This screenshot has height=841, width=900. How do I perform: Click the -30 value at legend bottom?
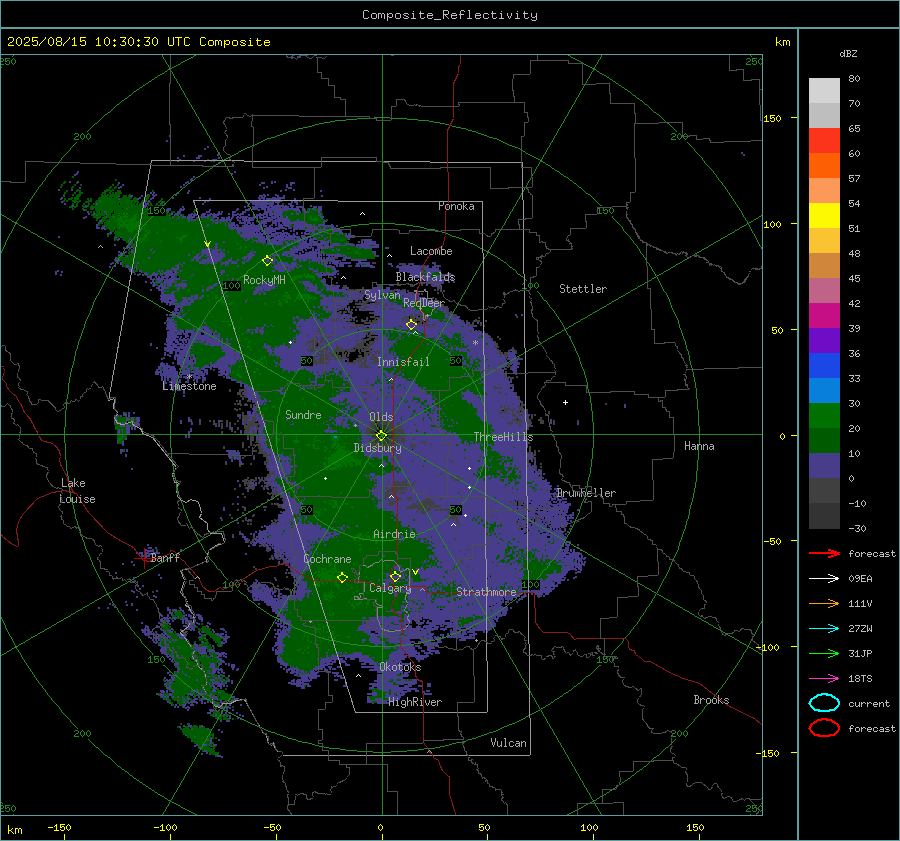tap(857, 528)
